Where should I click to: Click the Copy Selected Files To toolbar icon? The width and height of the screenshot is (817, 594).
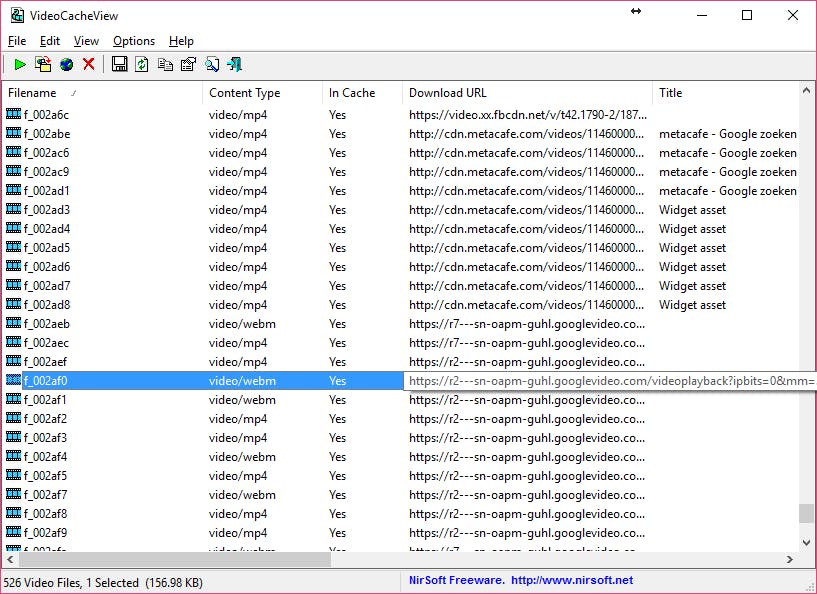[43, 65]
